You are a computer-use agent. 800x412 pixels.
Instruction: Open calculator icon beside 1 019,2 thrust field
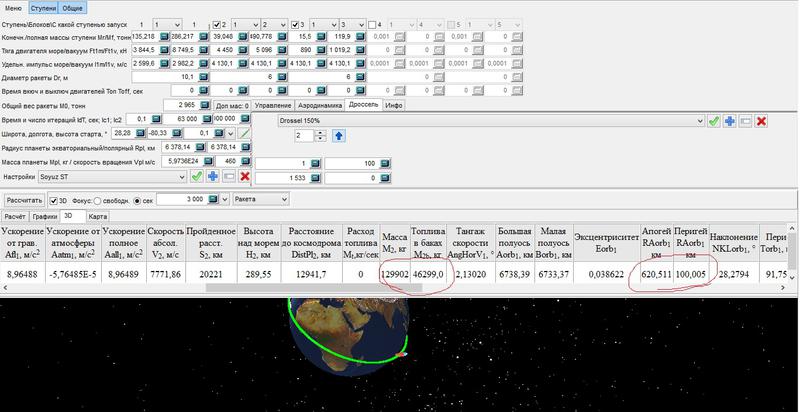click(361, 50)
